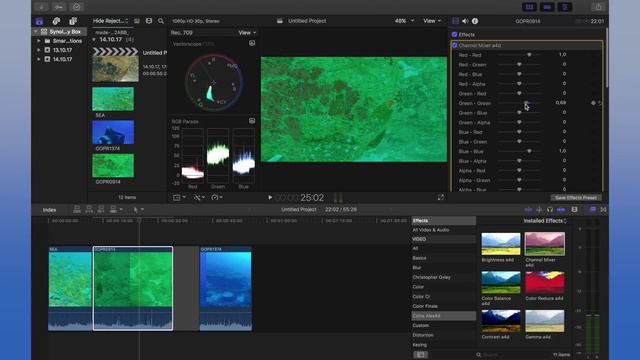Screen dimensions: 640x360
Task: Toggle the browser layout button
Action: pyautogui.click(x=529, y=7)
